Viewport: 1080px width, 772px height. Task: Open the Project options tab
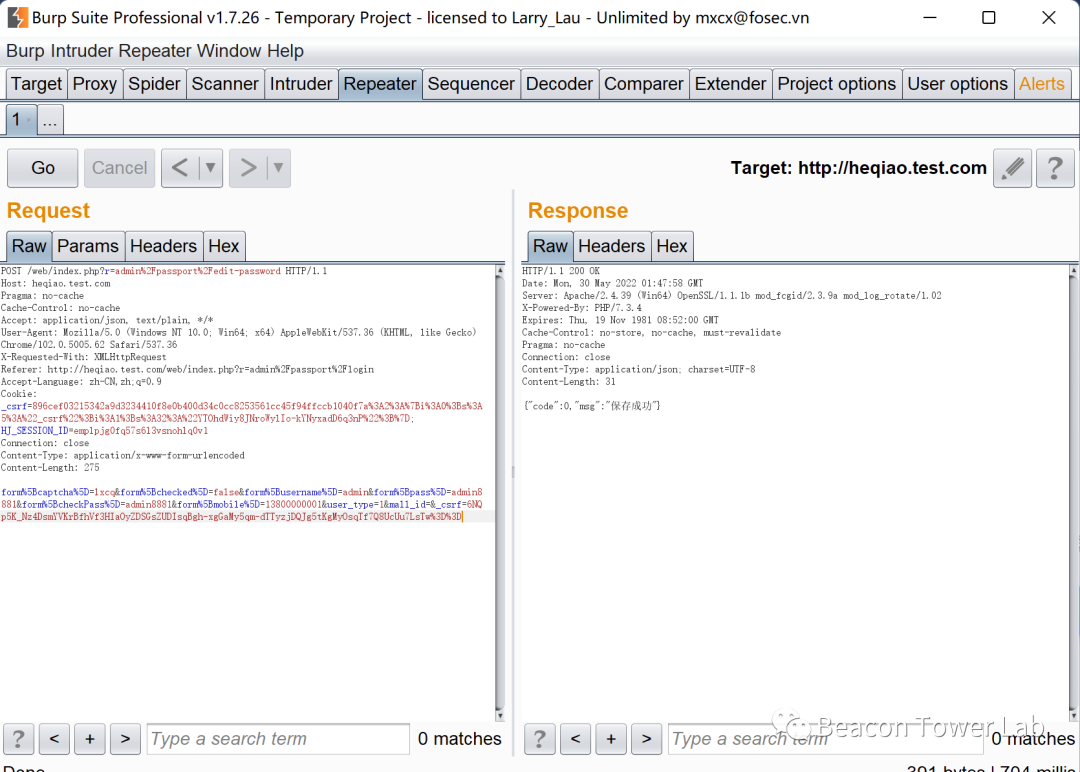point(837,84)
